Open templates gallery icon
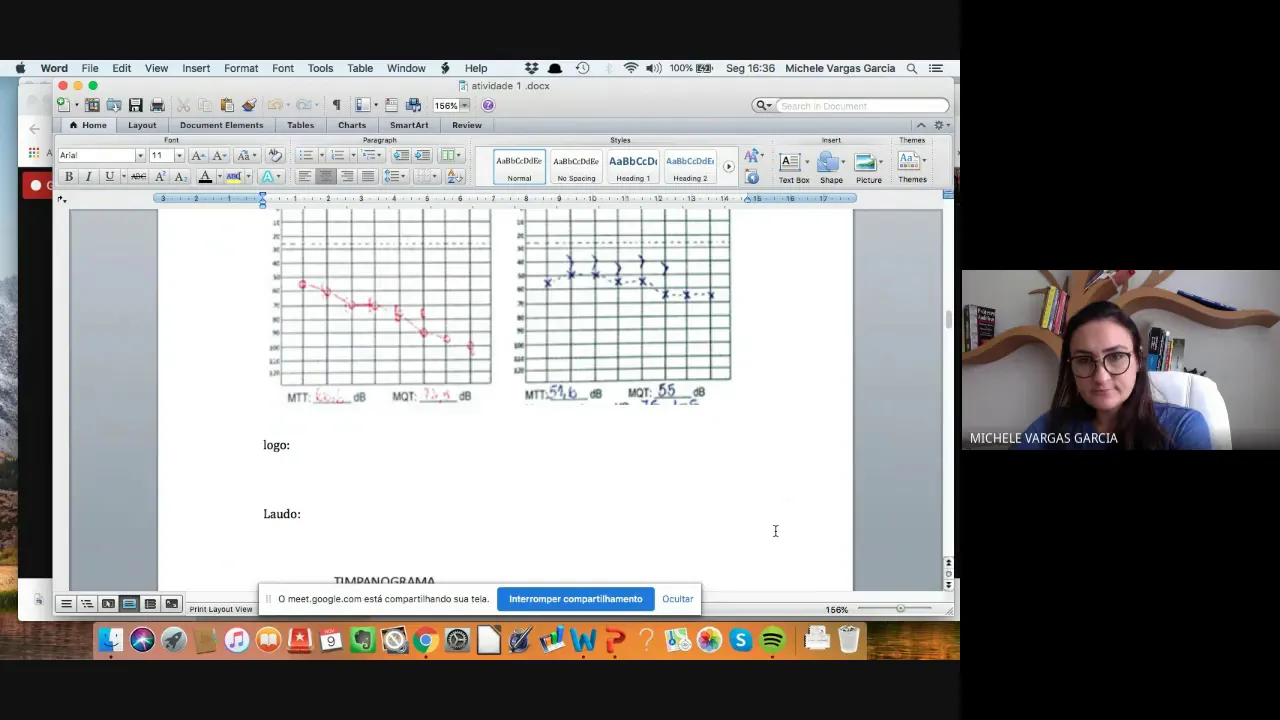The image size is (1280, 720). 92,105
